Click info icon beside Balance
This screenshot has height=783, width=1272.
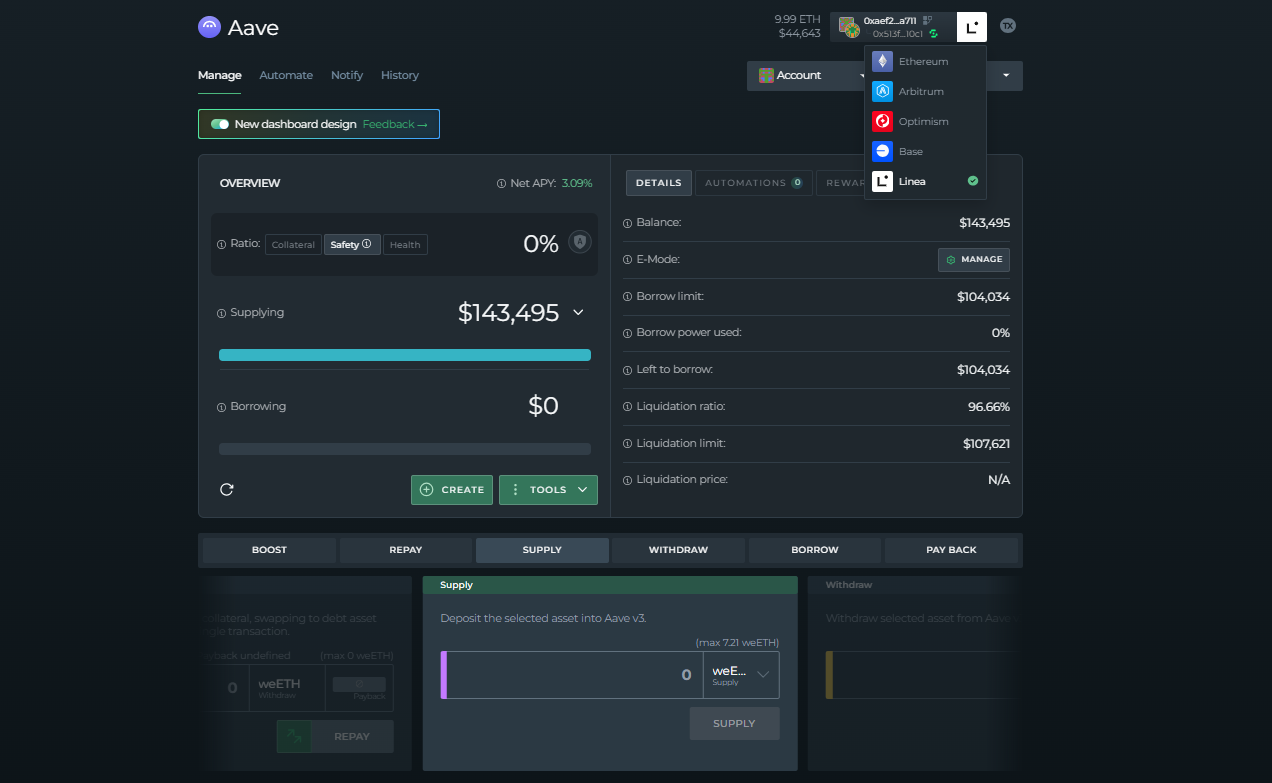(628, 224)
